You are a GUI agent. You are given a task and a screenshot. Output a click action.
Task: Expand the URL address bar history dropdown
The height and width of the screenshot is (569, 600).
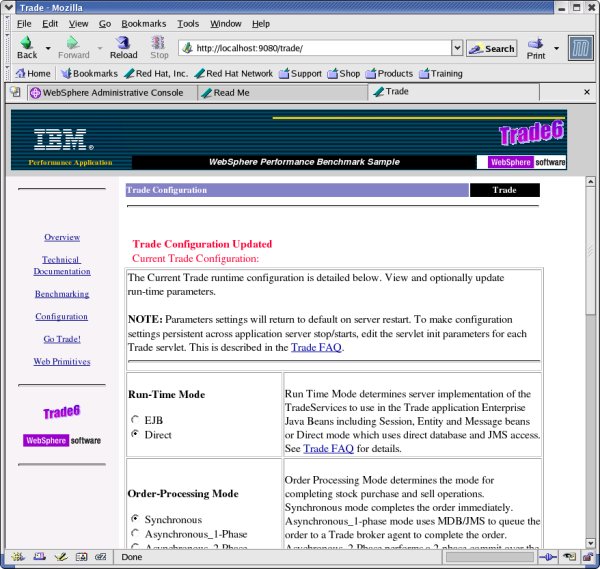[457, 48]
